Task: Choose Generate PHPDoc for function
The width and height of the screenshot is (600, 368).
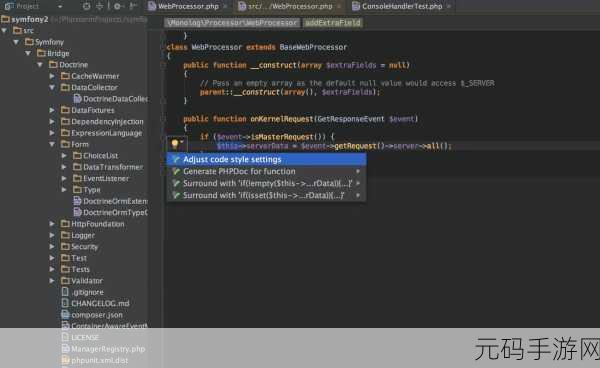Action: [266, 172]
